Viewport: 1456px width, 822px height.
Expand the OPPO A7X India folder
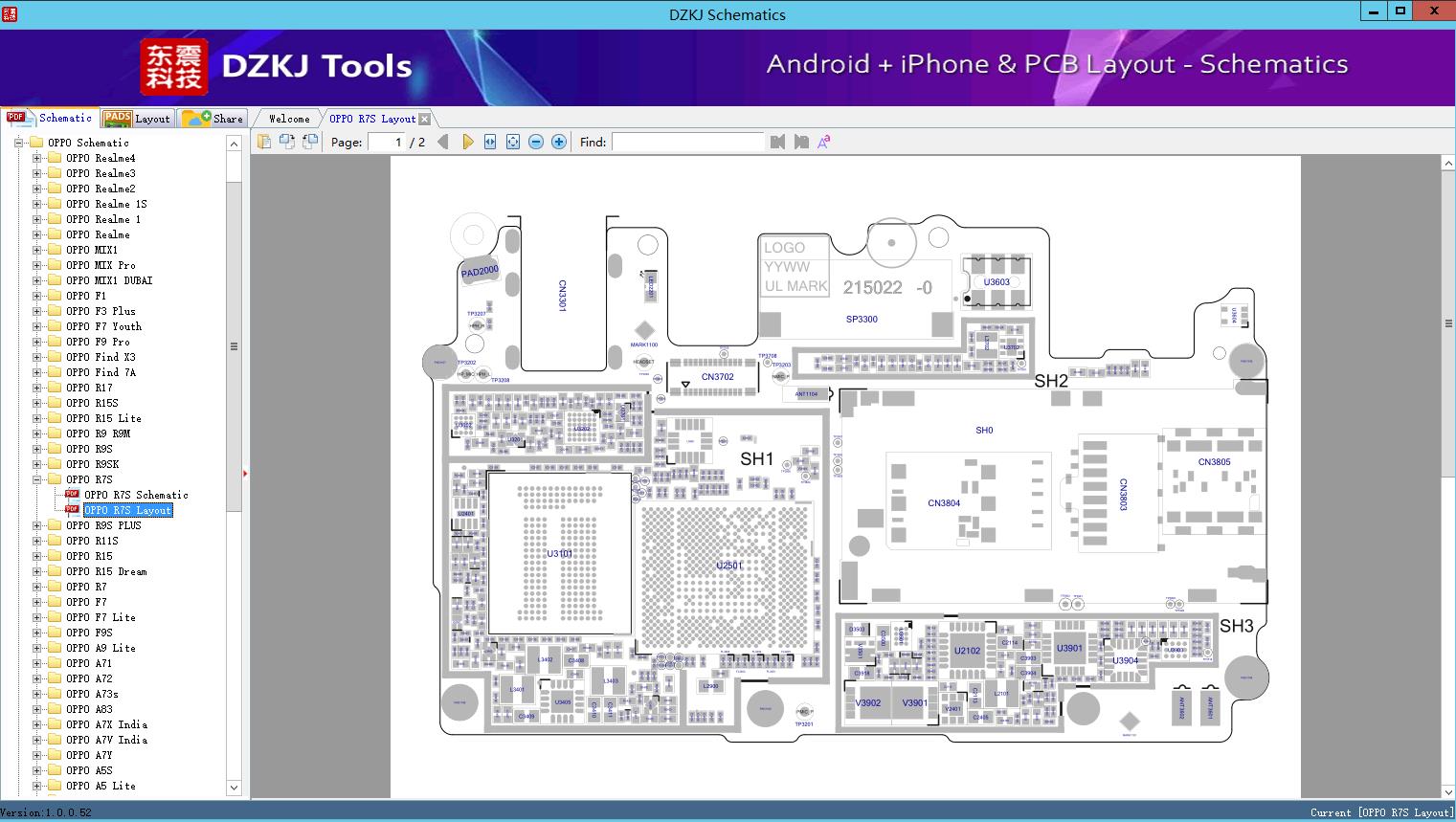[x=36, y=724]
